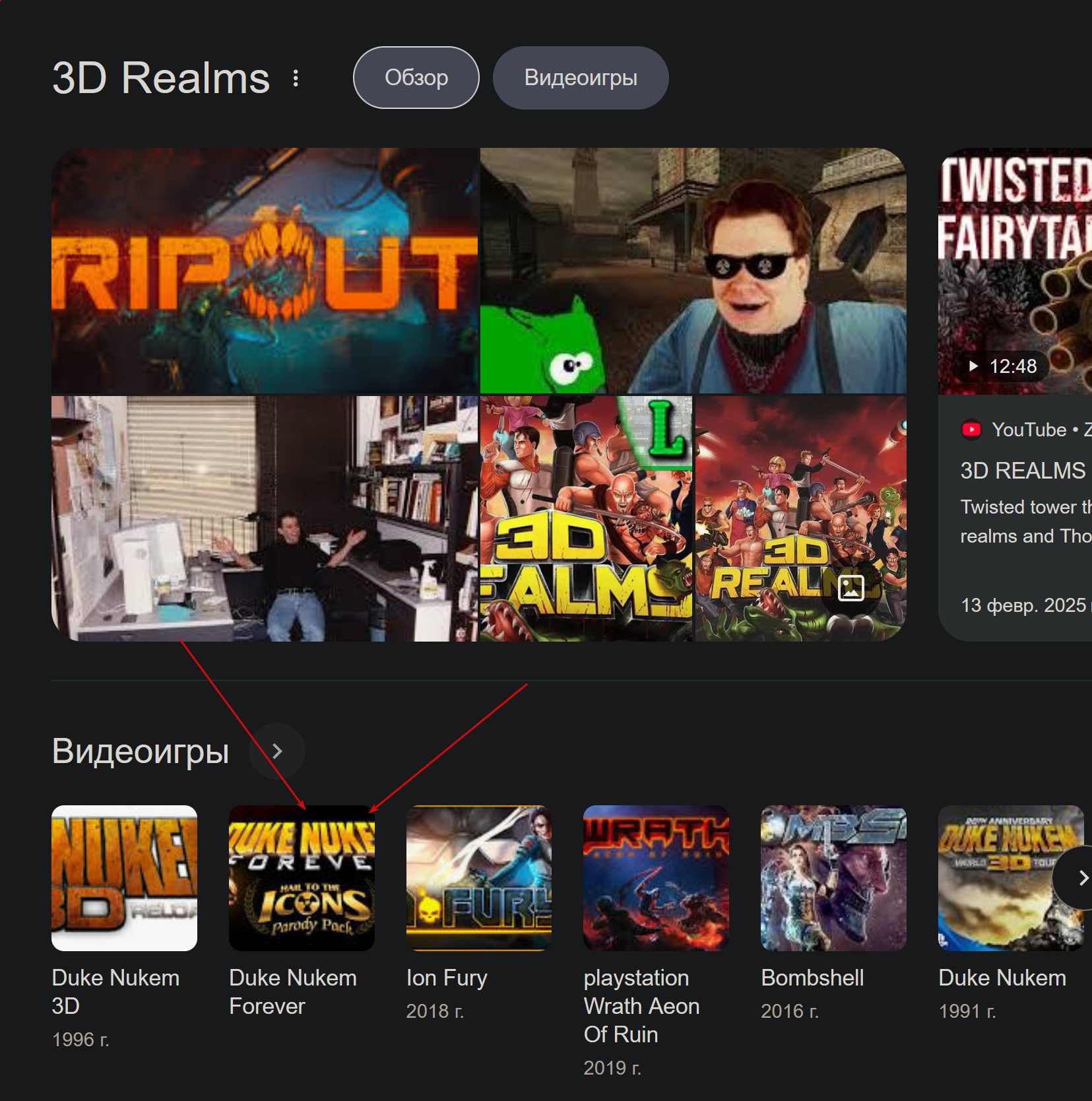Open the RIPOUT game image
This screenshot has width=1092, height=1101.
pyautogui.click(x=265, y=271)
